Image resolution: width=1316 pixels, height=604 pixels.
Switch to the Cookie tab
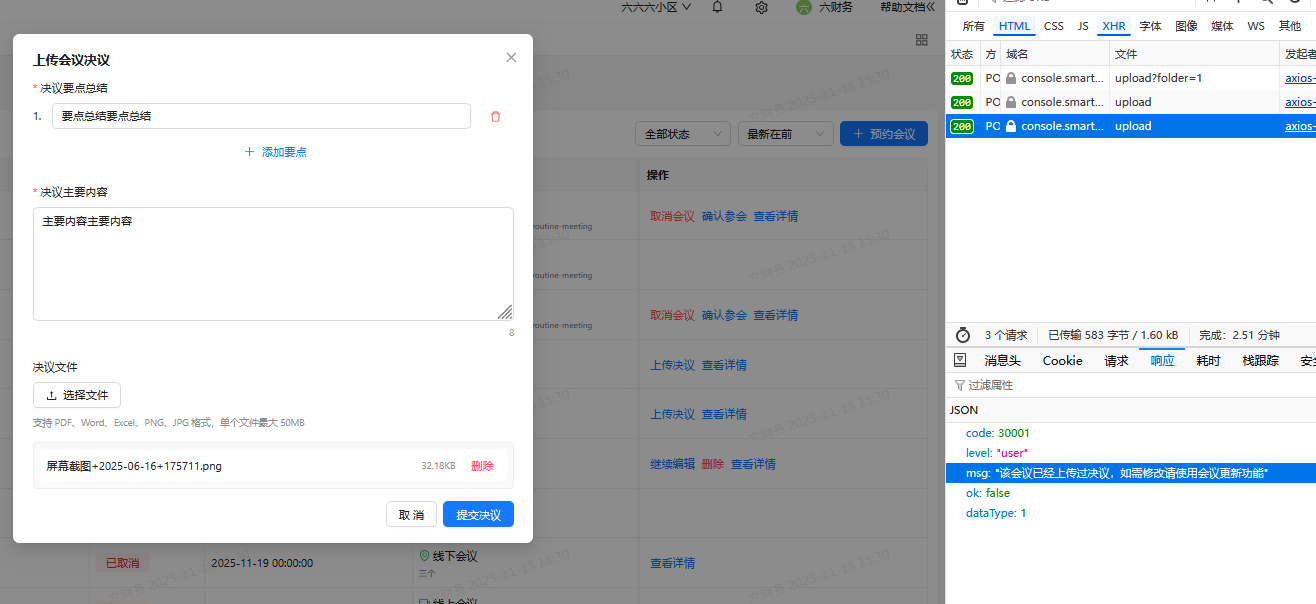point(1062,361)
